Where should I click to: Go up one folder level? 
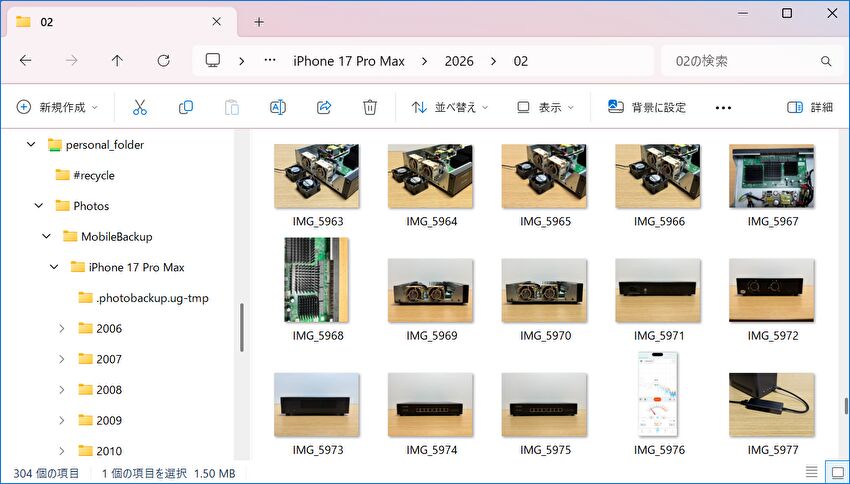click(x=117, y=61)
